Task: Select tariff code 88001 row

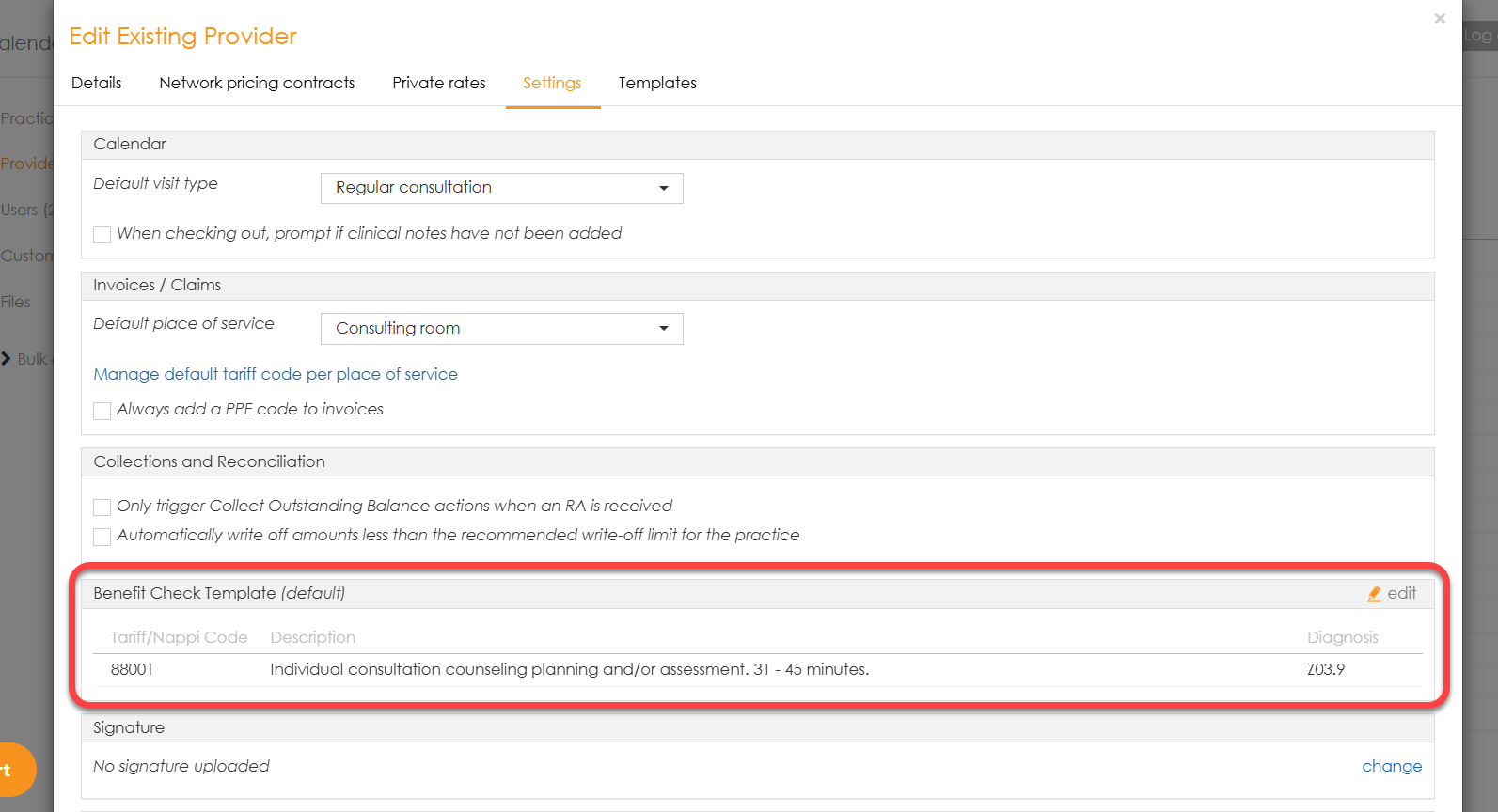Action: point(132,669)
